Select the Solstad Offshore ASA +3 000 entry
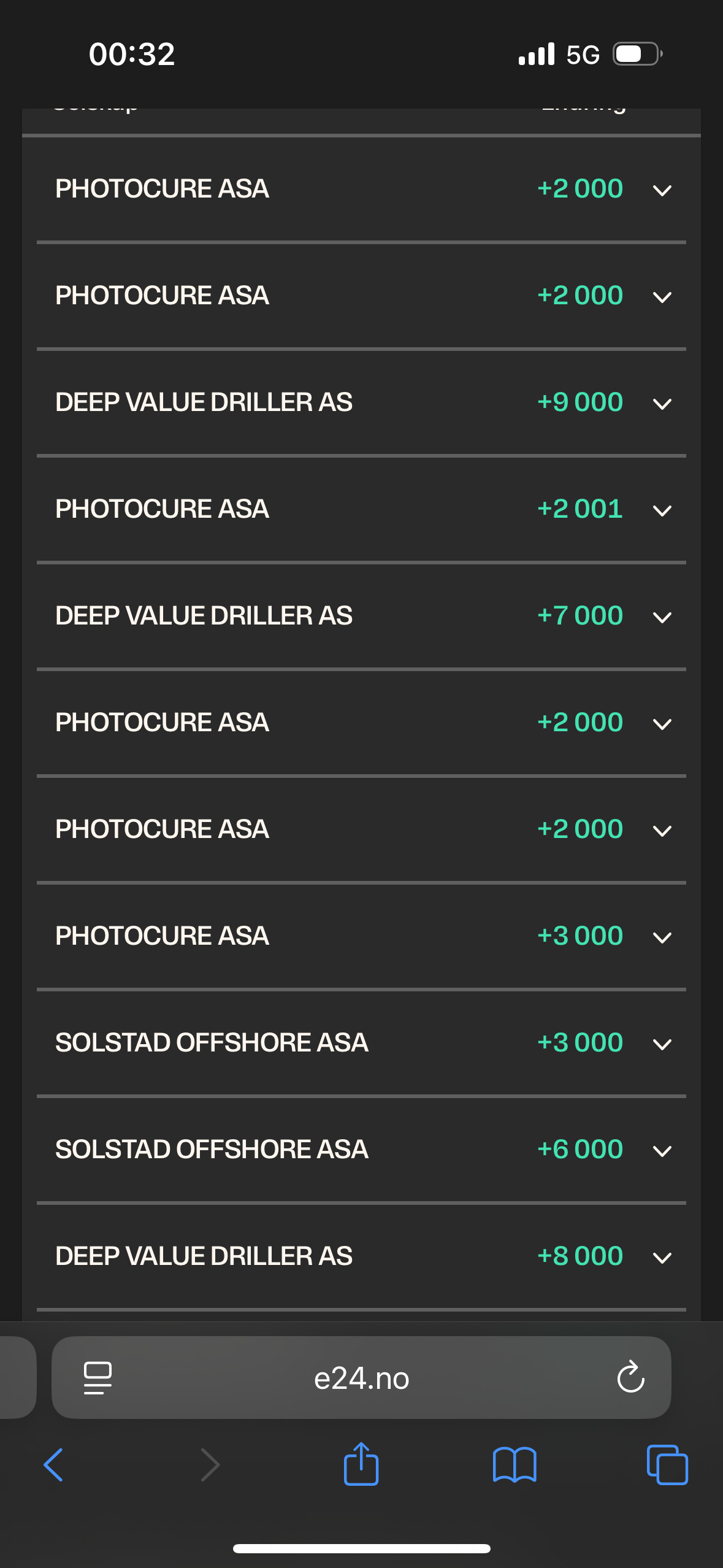The height and width of the screenshot is (1568, 723). 361,1043
